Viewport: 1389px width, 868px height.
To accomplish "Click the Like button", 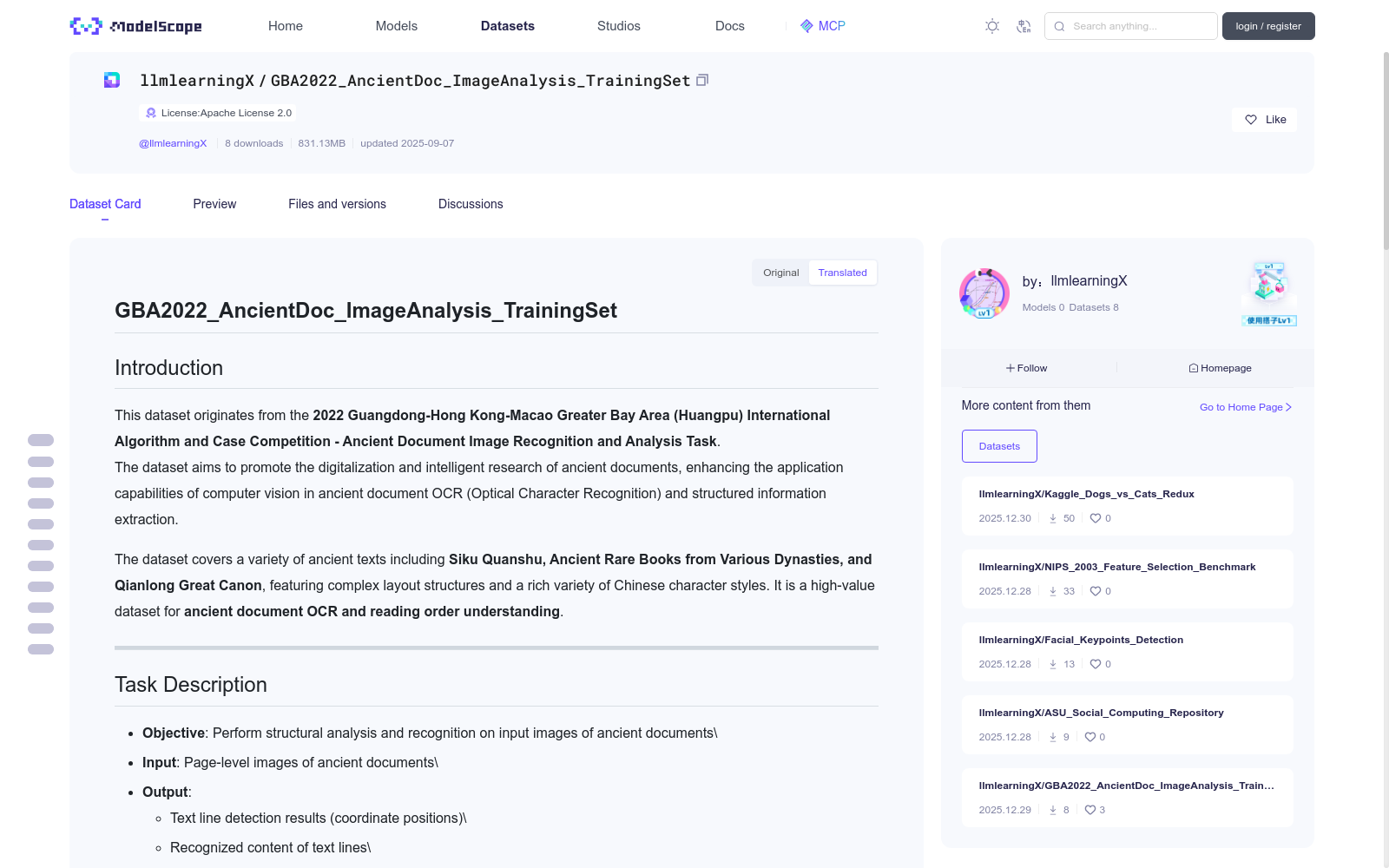I will (1264, 120).
